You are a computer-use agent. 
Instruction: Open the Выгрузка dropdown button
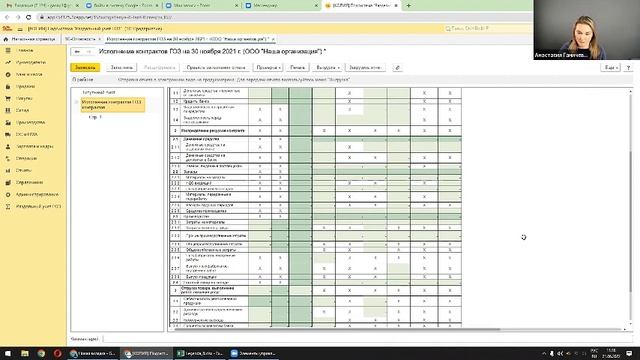point(328,68)
